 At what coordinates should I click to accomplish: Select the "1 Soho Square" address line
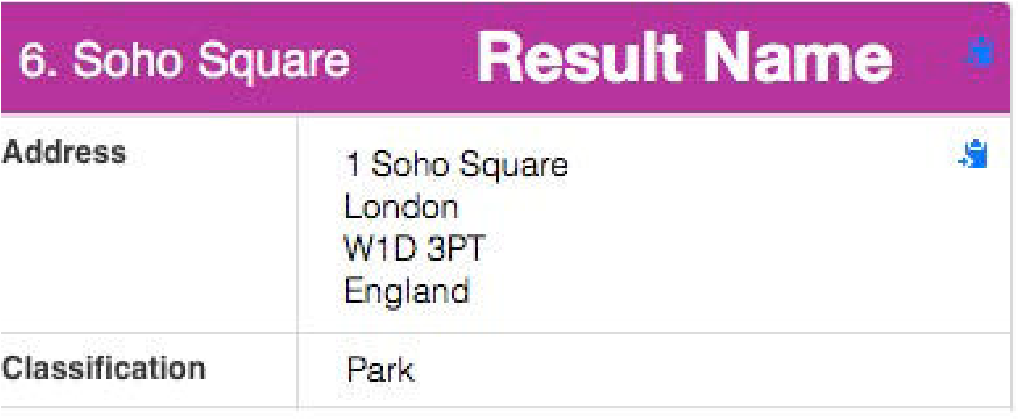click(456, 166)
